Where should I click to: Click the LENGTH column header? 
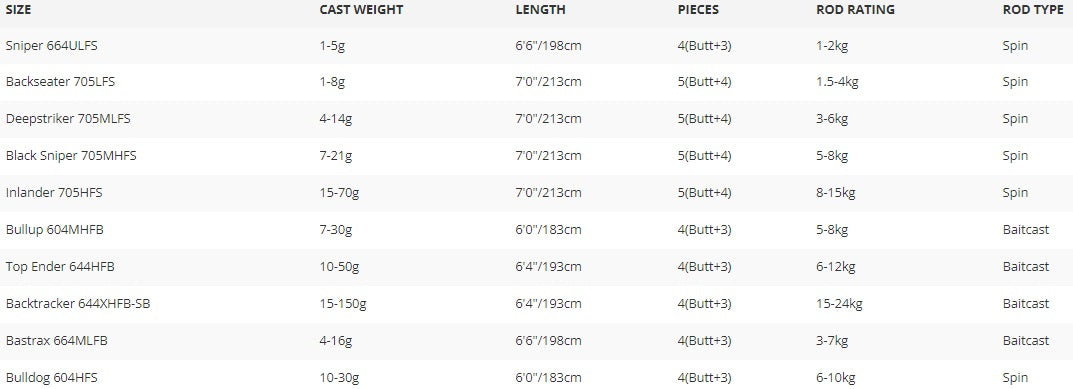(x=541, y=10)
